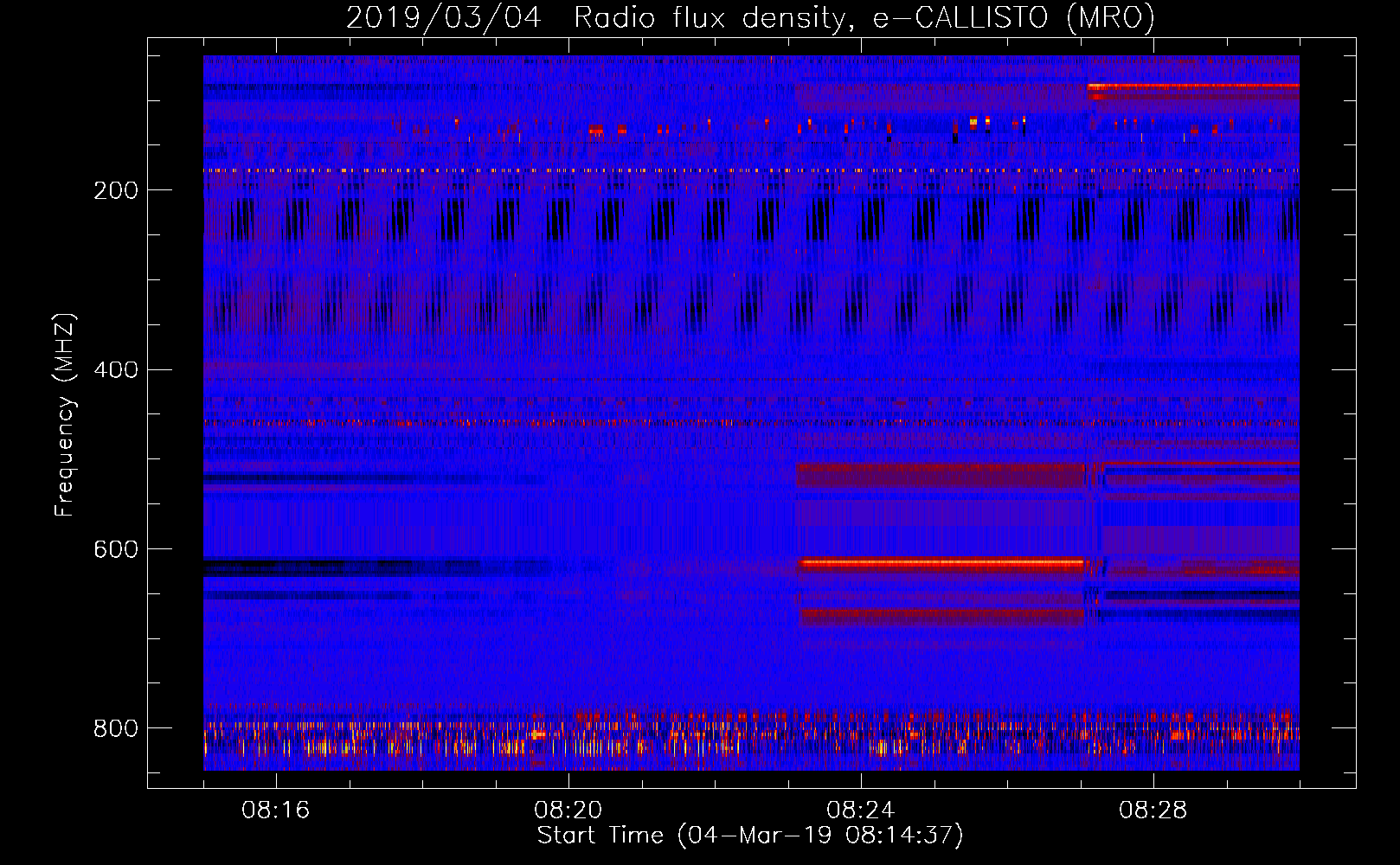Image resolution: width=1400 pixels, height=865 pixels.
Task: Select the 'Frequency (MHZ)' axis label
Action: pyautogui.click(x=65, y=415)
